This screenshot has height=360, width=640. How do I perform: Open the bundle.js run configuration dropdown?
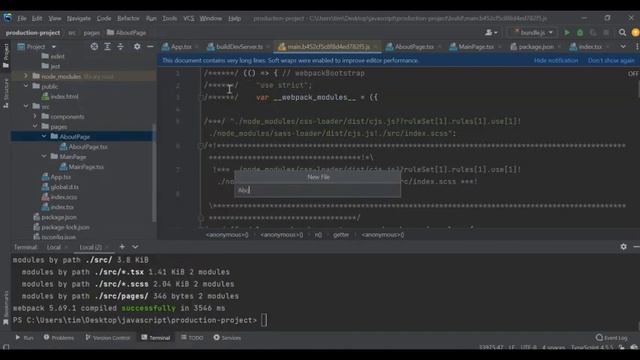pos(533,33)
